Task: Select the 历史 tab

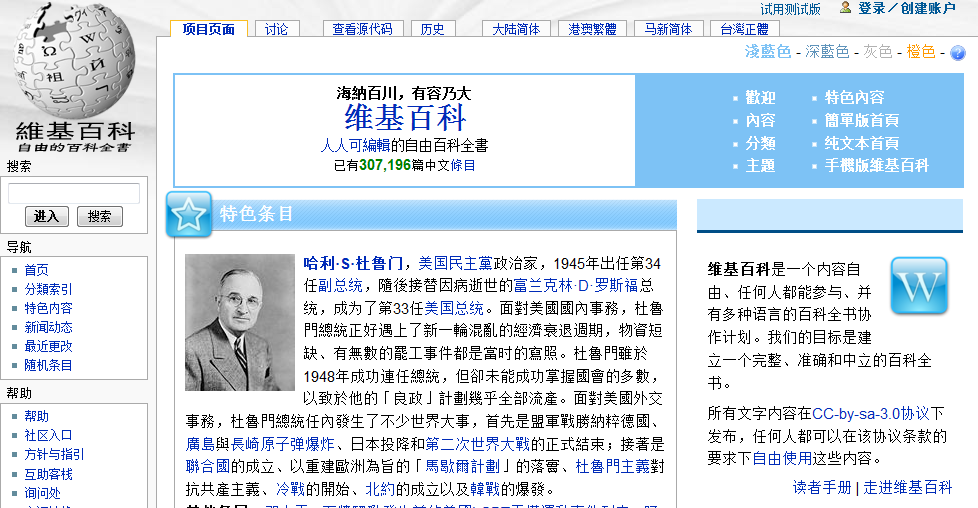Action: click(x=432, y=29)
